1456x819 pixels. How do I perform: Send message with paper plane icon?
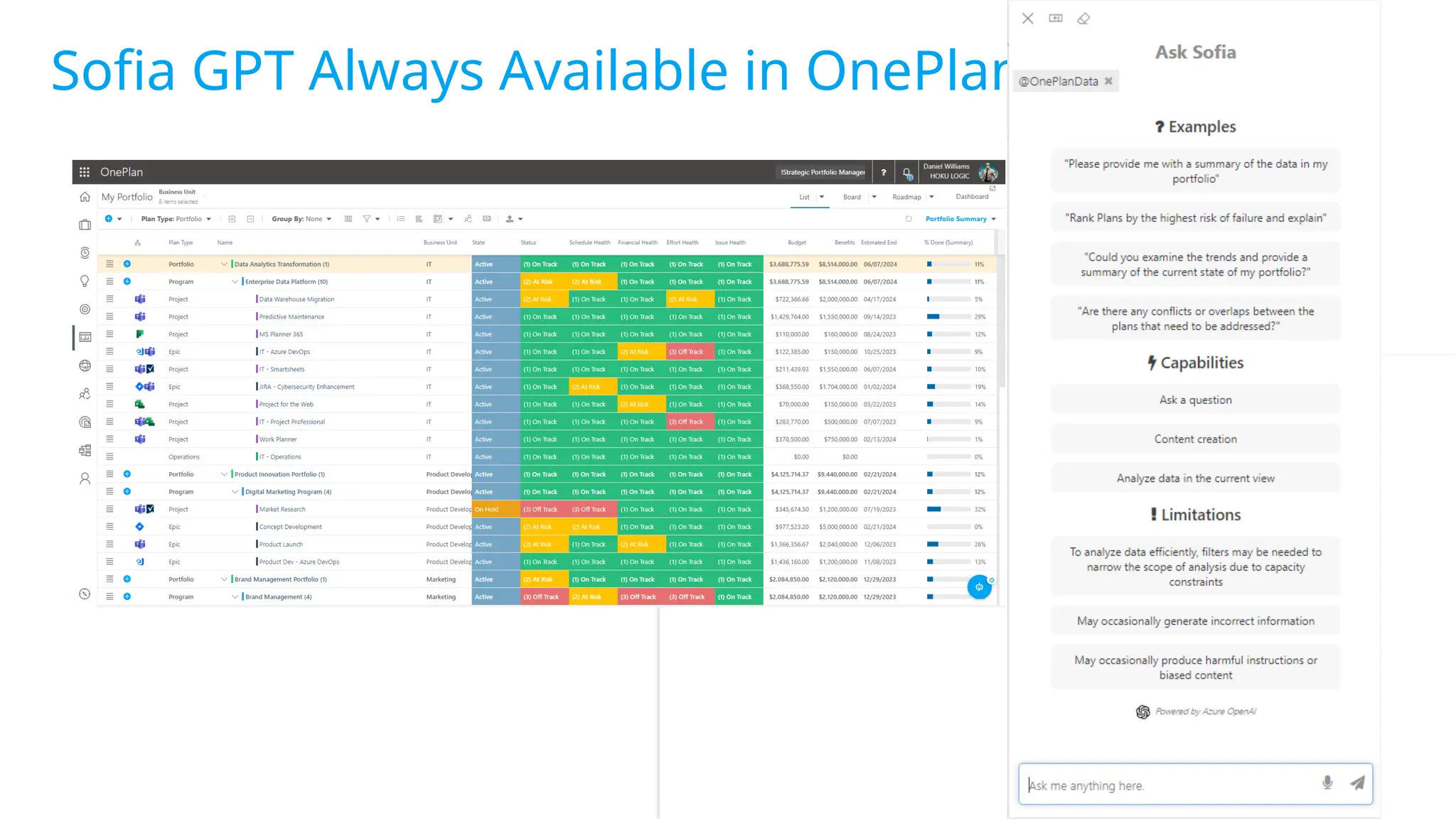tap(1357, 783)
